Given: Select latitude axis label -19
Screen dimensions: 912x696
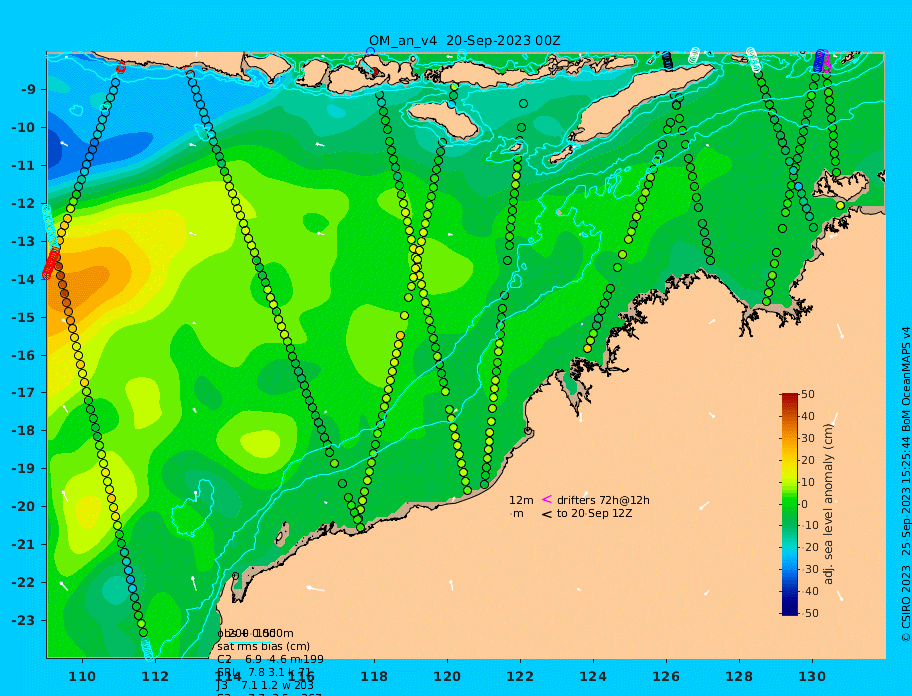Looking at the screenshot, I should (x=24, y=469).
